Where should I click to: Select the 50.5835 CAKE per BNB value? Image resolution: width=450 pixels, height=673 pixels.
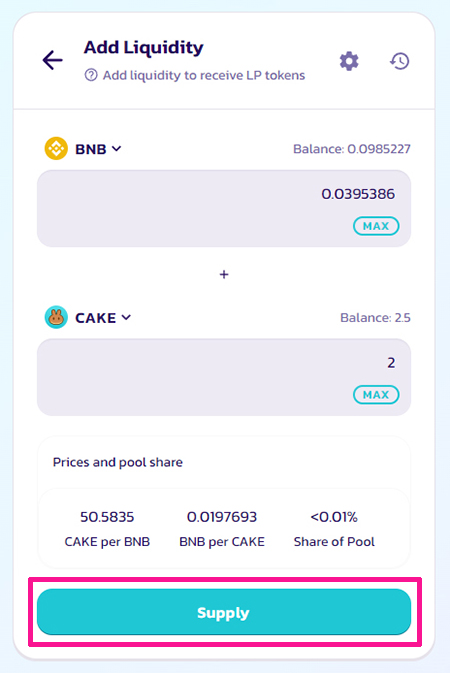point(107,517)
